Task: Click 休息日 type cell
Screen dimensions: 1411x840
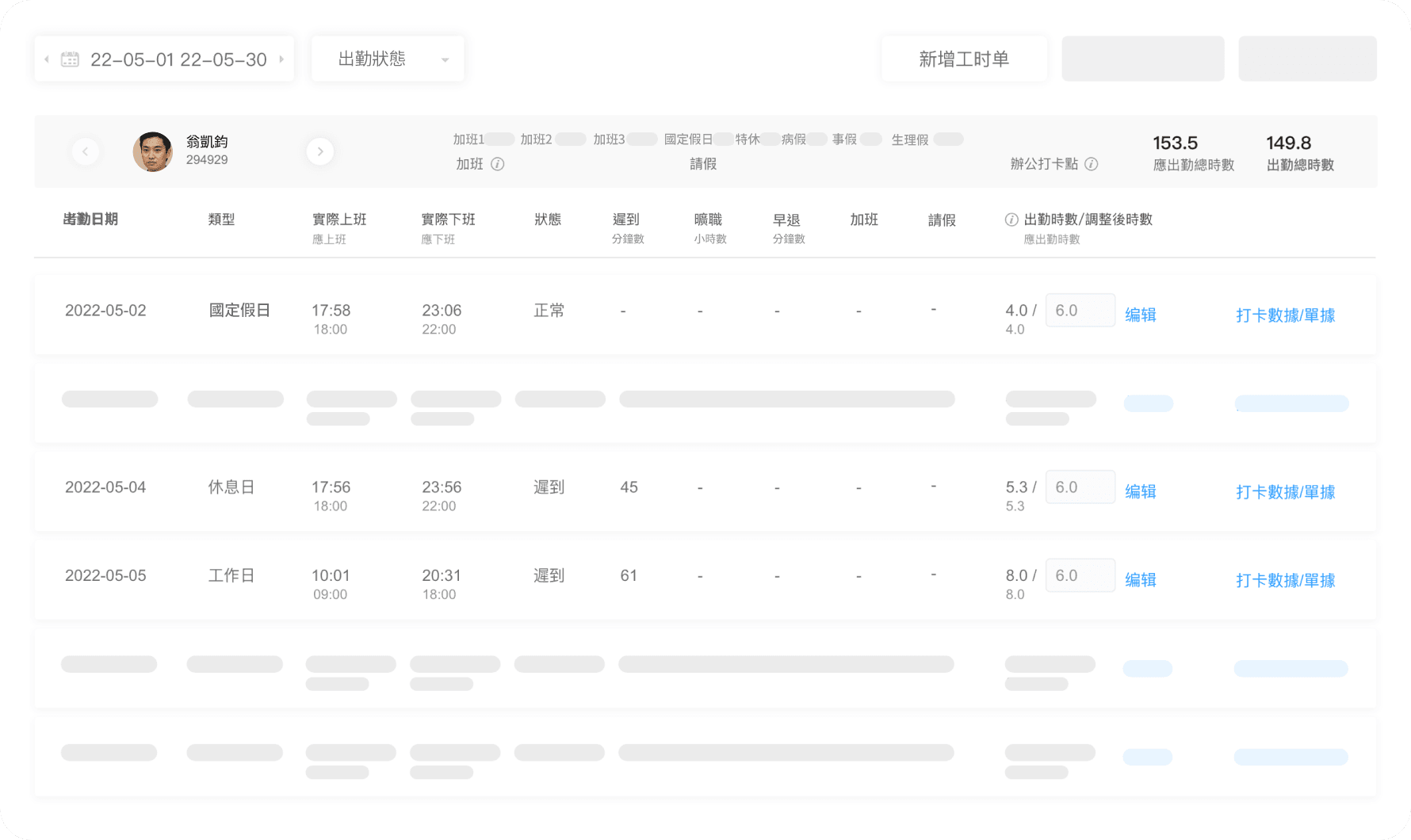Action: [x=231, y=487]
